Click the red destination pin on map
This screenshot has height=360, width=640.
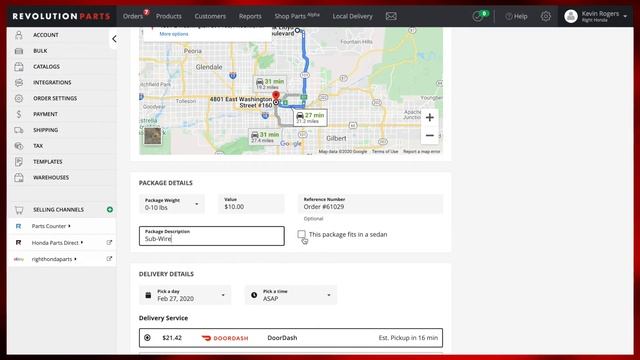point(276,97)
